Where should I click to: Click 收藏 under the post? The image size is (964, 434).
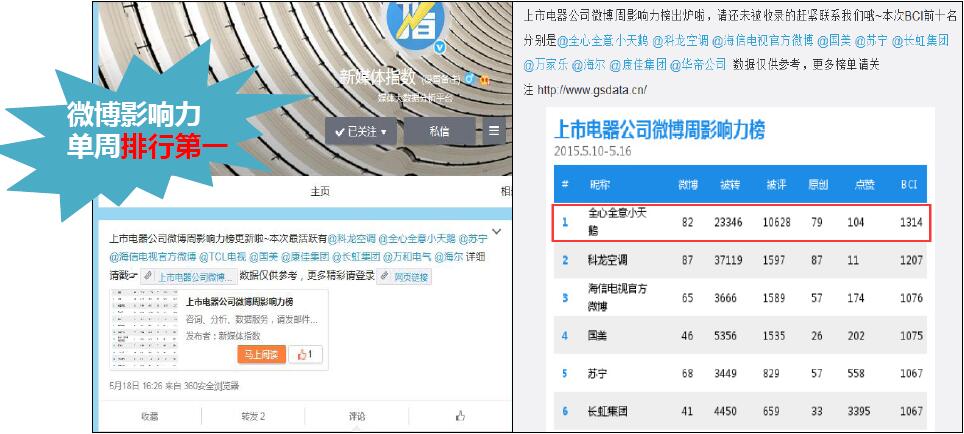point(149,416)
